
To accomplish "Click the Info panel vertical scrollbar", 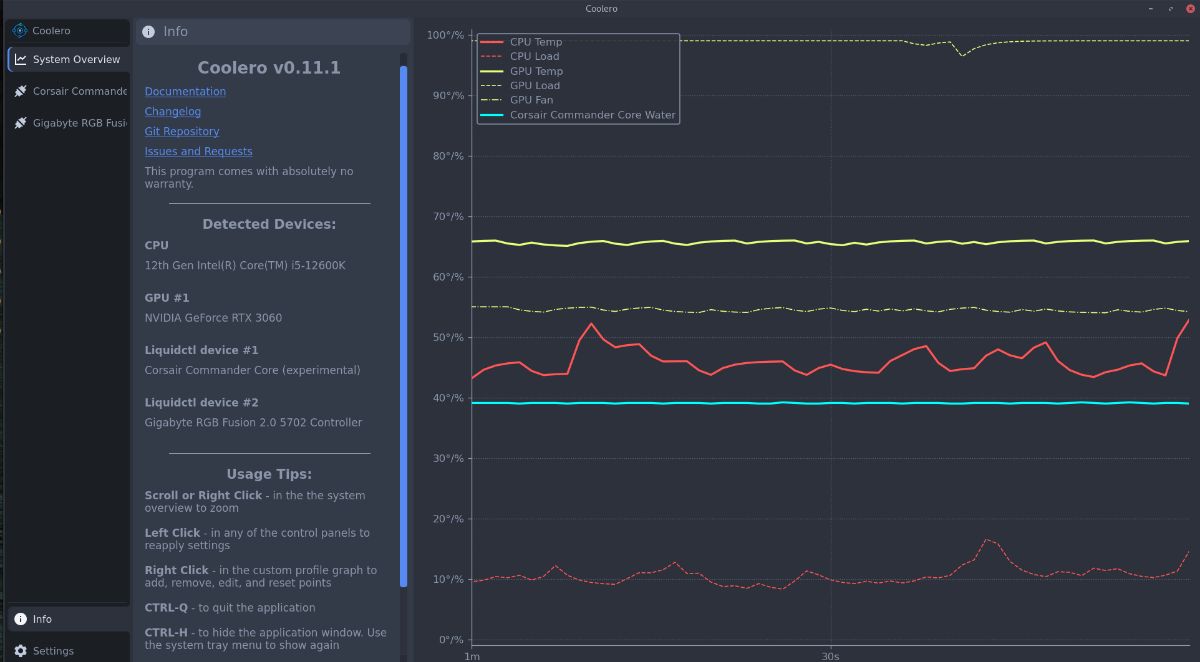I will tap(404, 325).
